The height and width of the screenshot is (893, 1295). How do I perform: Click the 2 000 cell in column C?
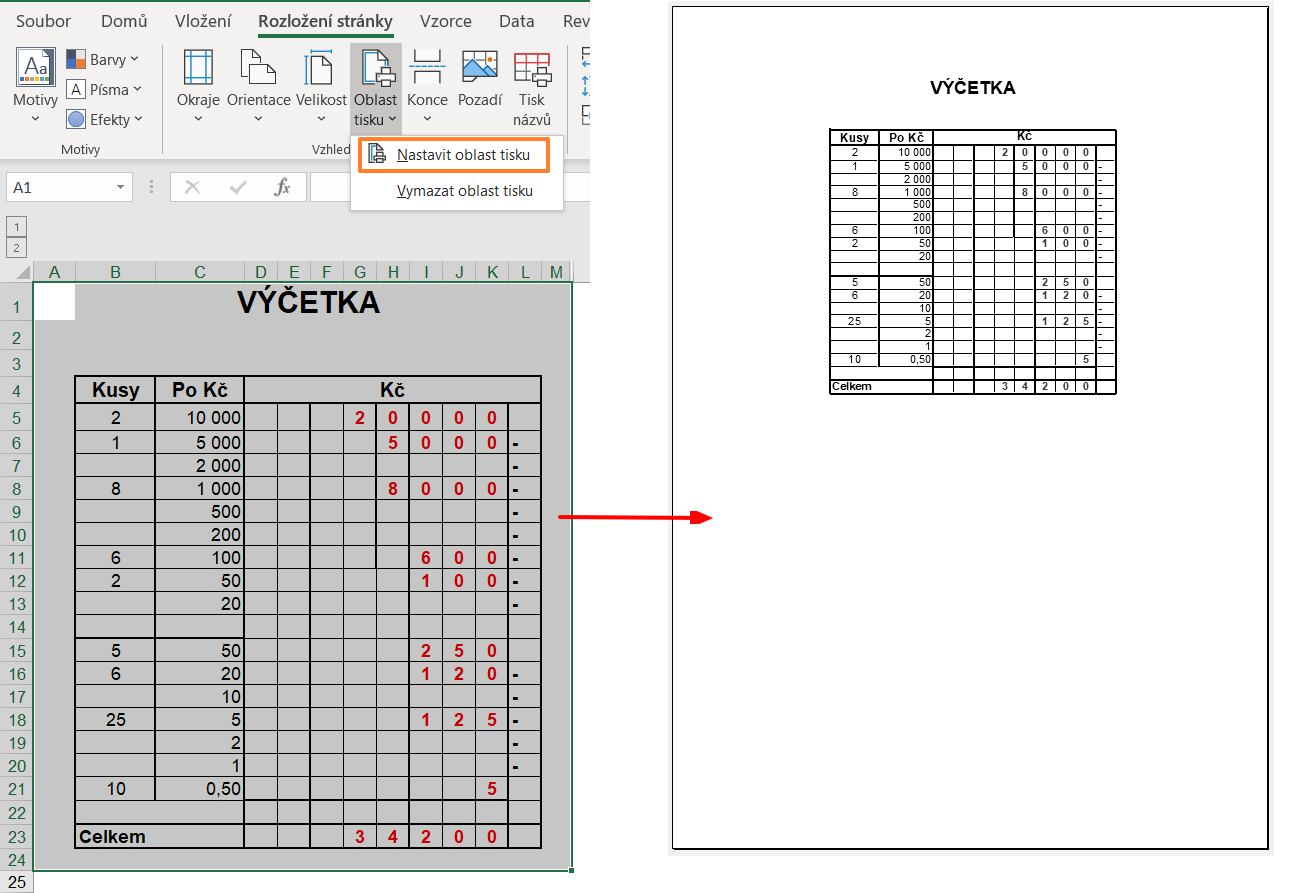click(x=200, y=465)
